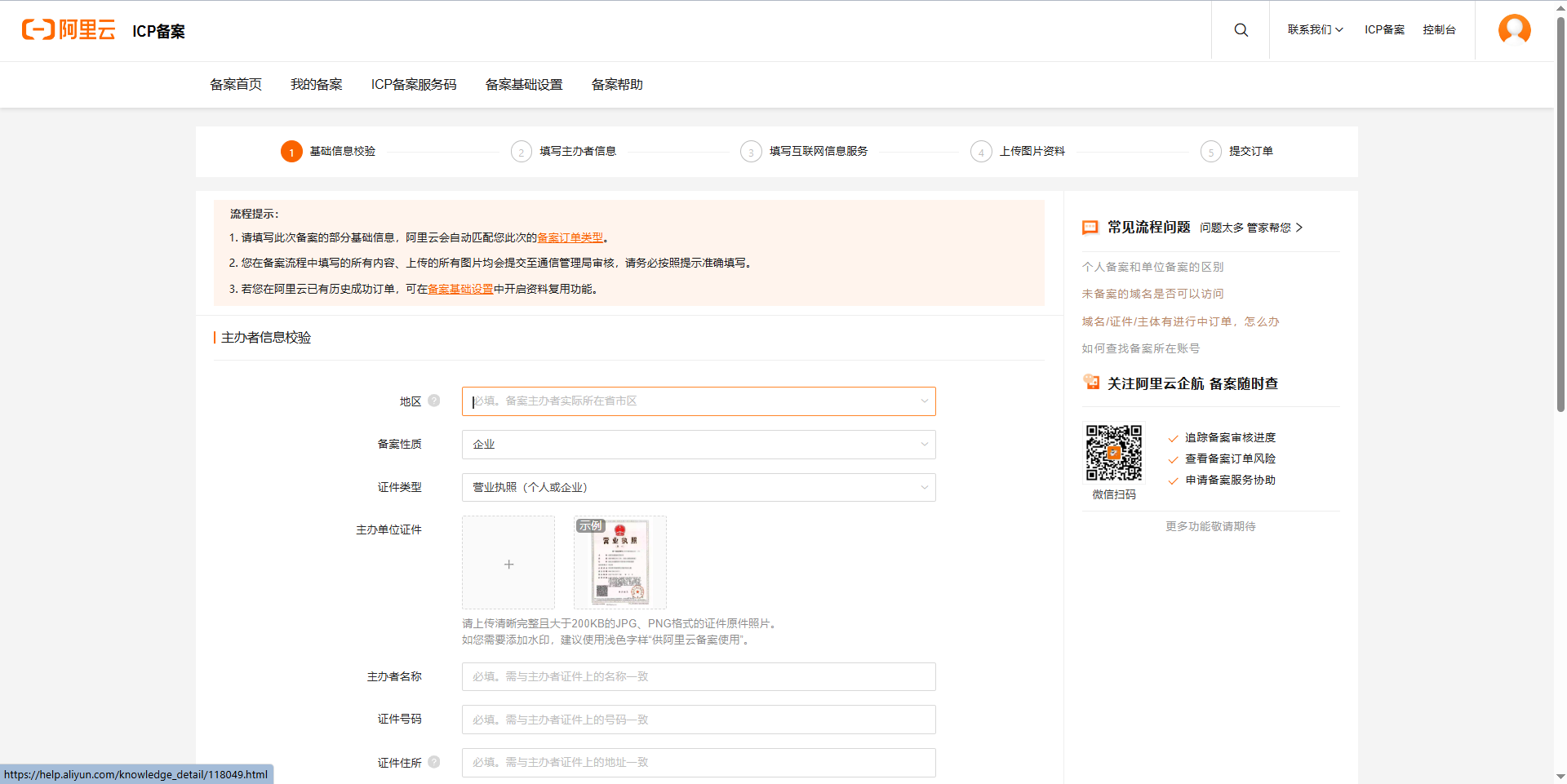1567x784 pixels.
Task: Open the user avatar menu
Action: 1515,30
